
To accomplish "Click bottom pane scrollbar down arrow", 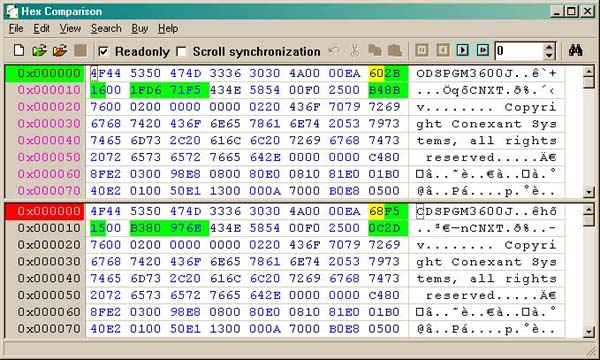I will point(589,332).
